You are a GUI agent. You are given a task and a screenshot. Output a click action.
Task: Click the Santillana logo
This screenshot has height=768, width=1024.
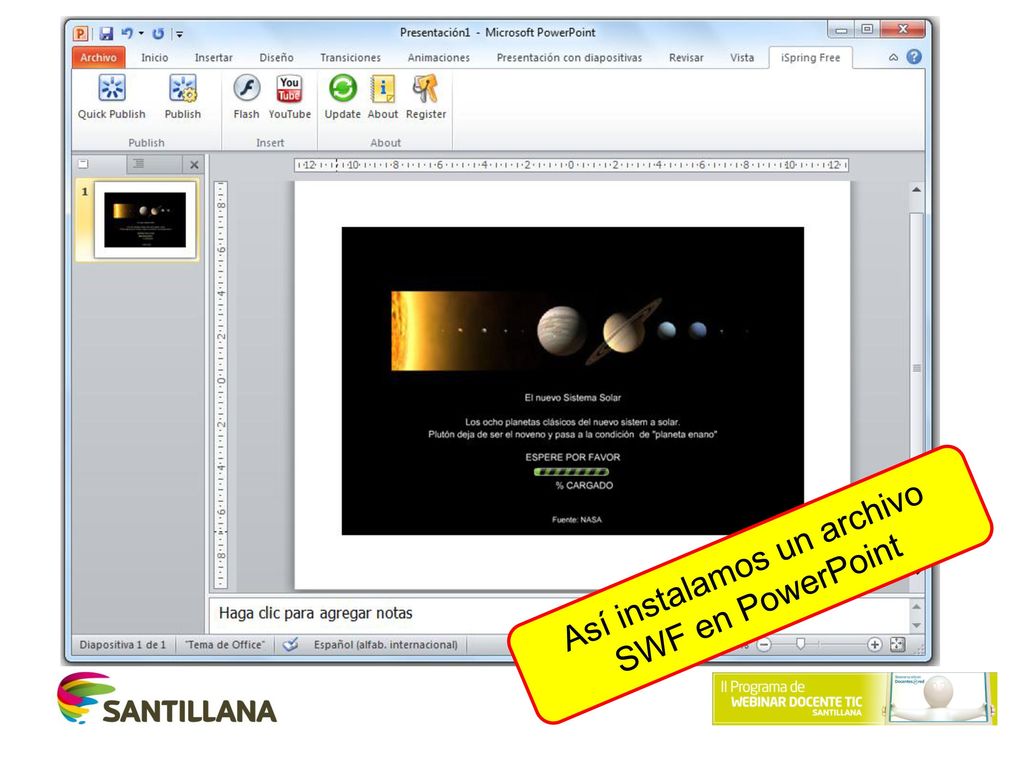[167, 699]
